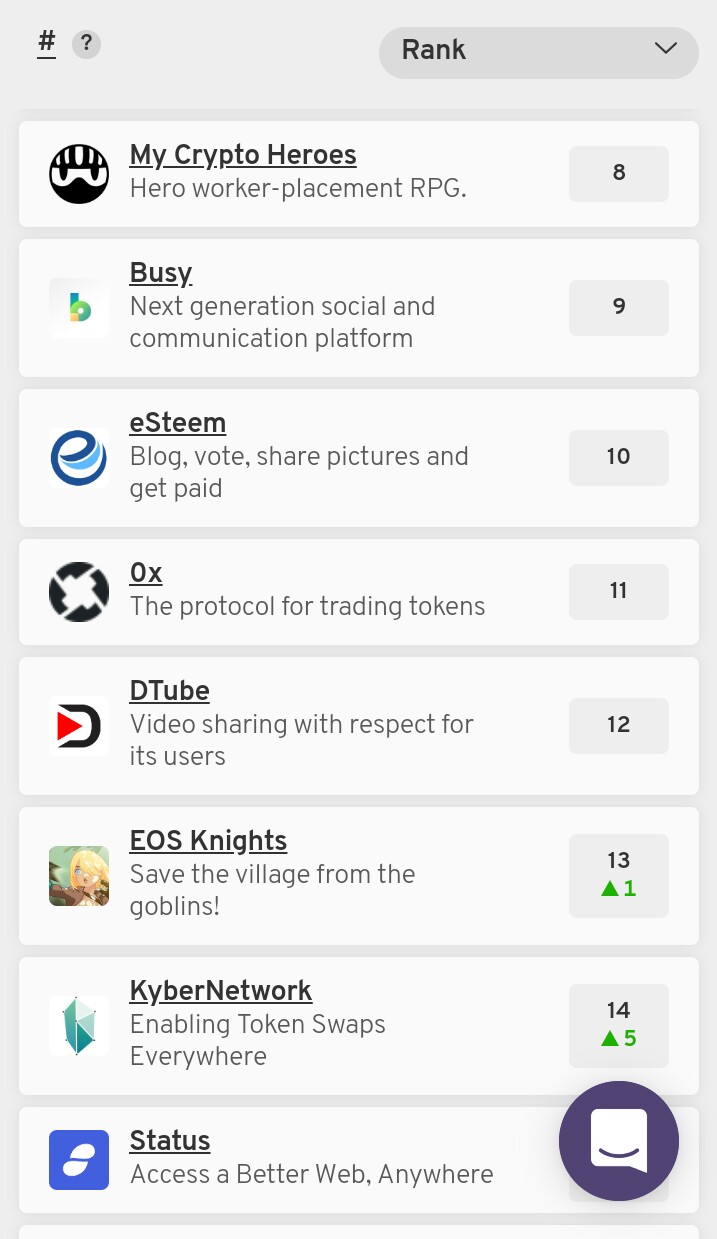This screenshot has height=1239, width=717.
Task: Click the dropdown chevron beside Rank
Action: [666, 49]
